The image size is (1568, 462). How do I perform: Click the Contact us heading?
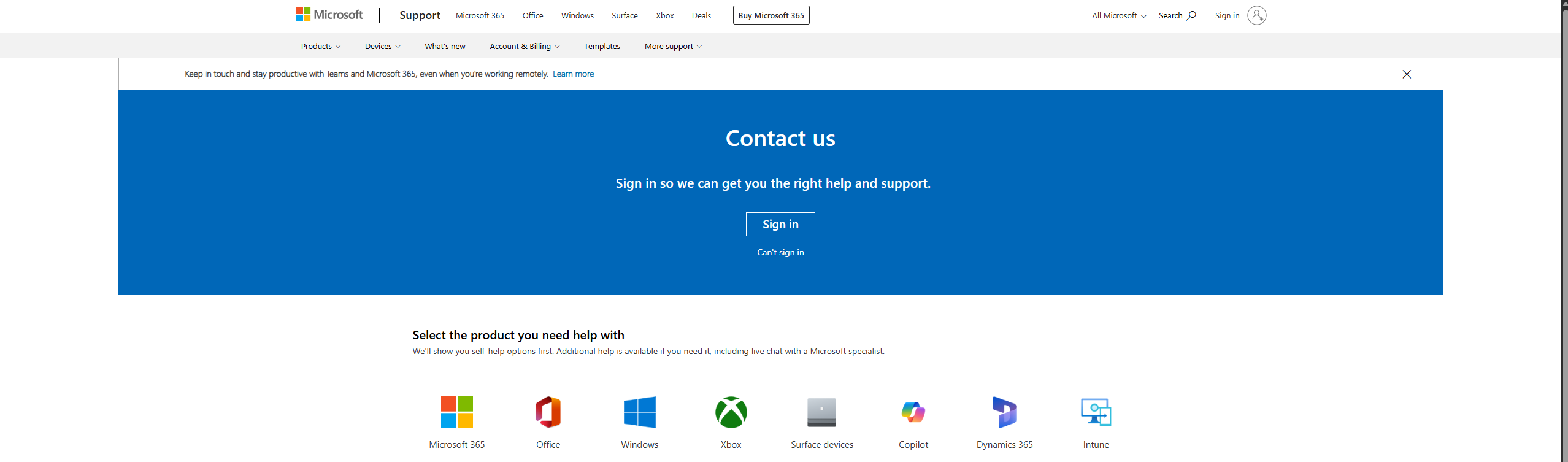click(x=780, y=138)
